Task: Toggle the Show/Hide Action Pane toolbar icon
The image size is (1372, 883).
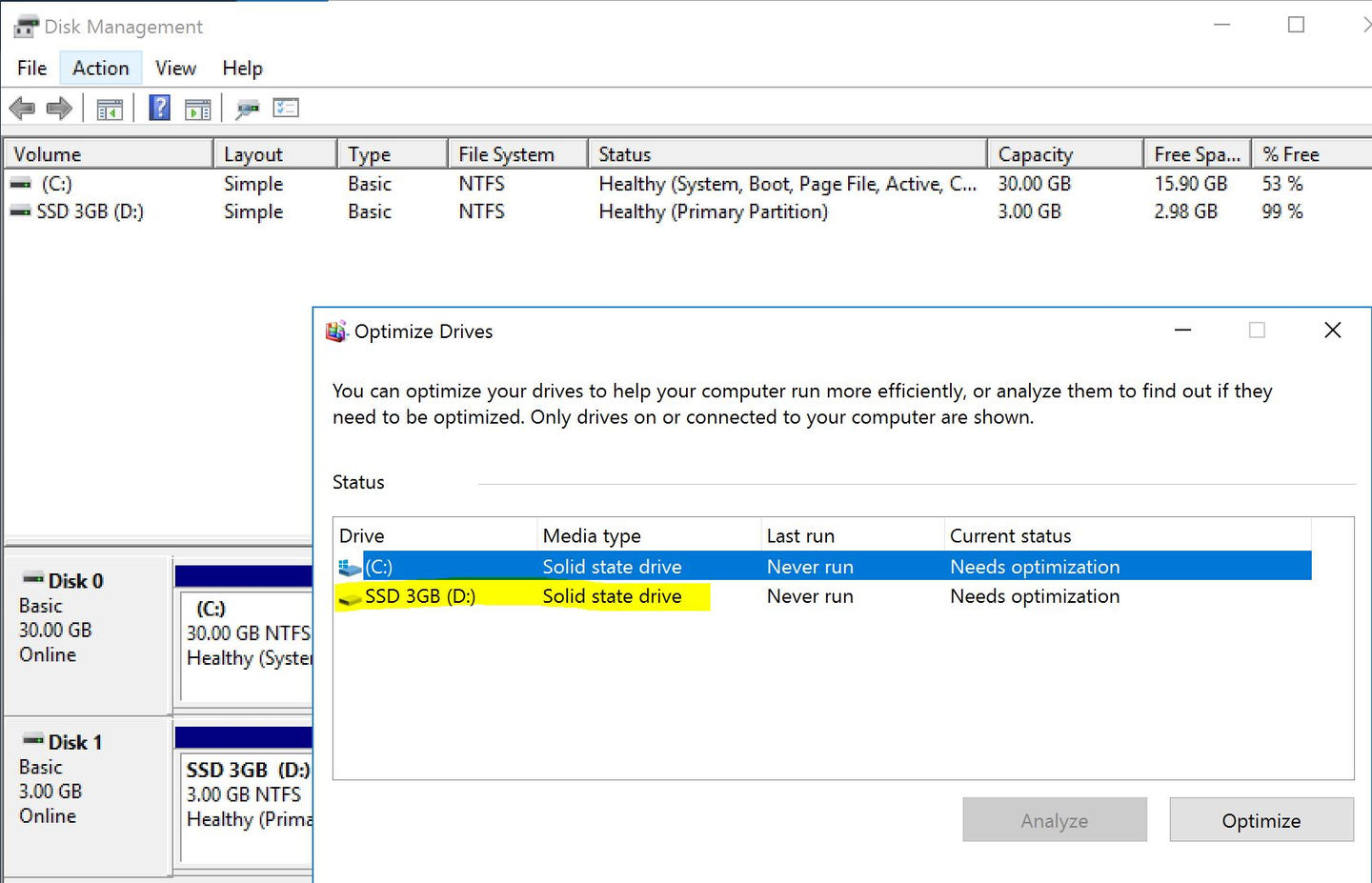Action: click(198, 110)
